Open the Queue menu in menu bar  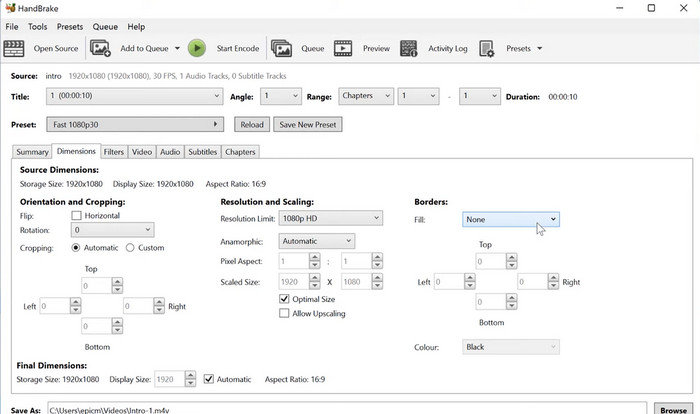click(105, 27)
